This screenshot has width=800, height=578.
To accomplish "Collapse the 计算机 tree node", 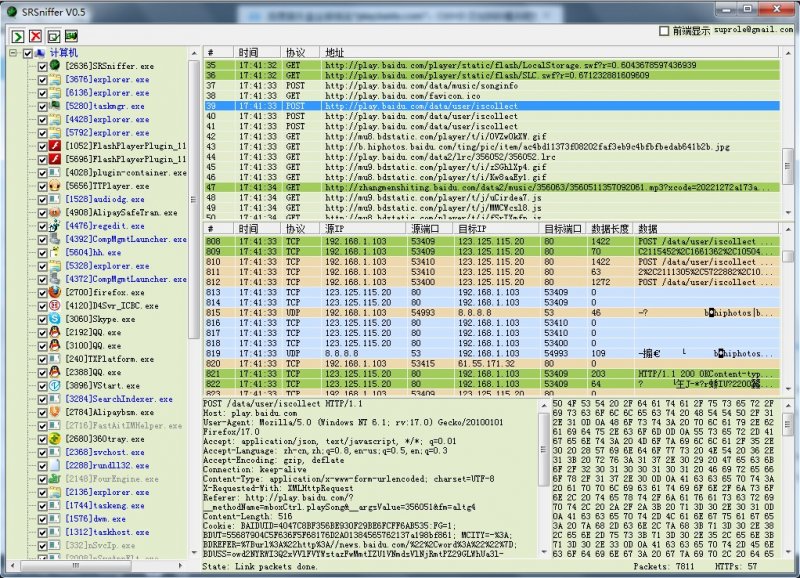I will tap(13, 53).
